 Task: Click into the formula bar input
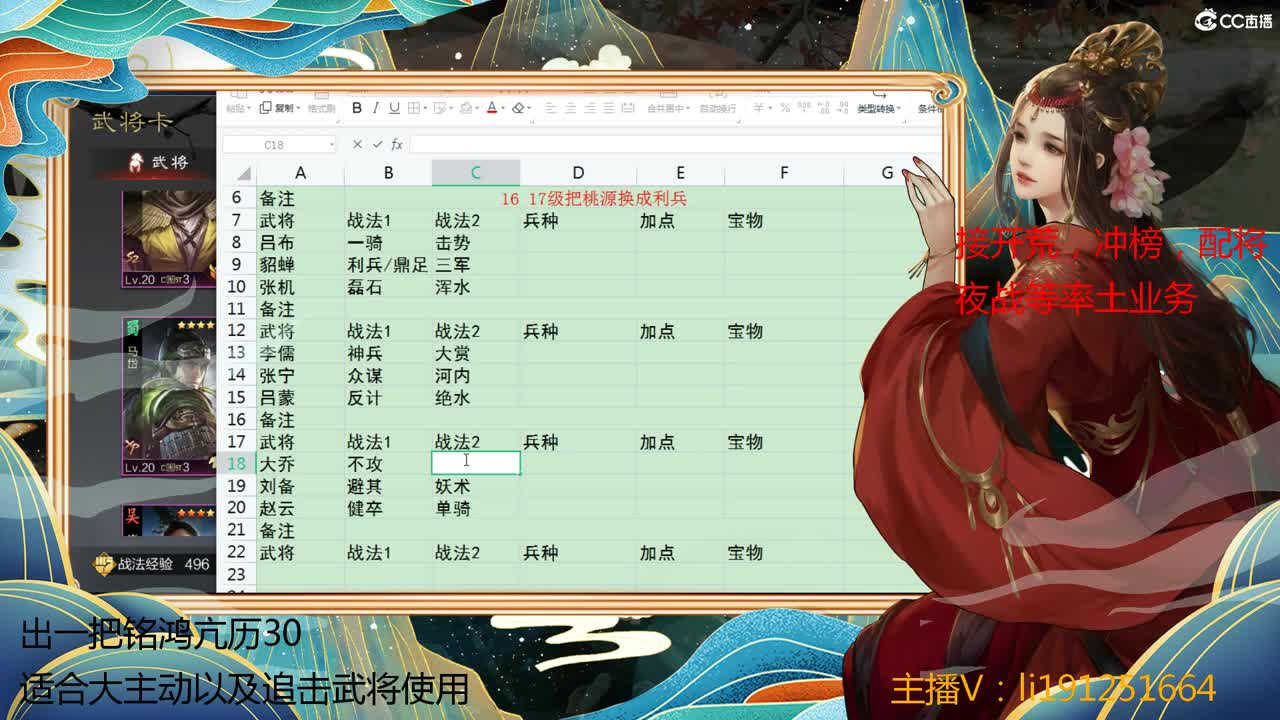[675, 145]
